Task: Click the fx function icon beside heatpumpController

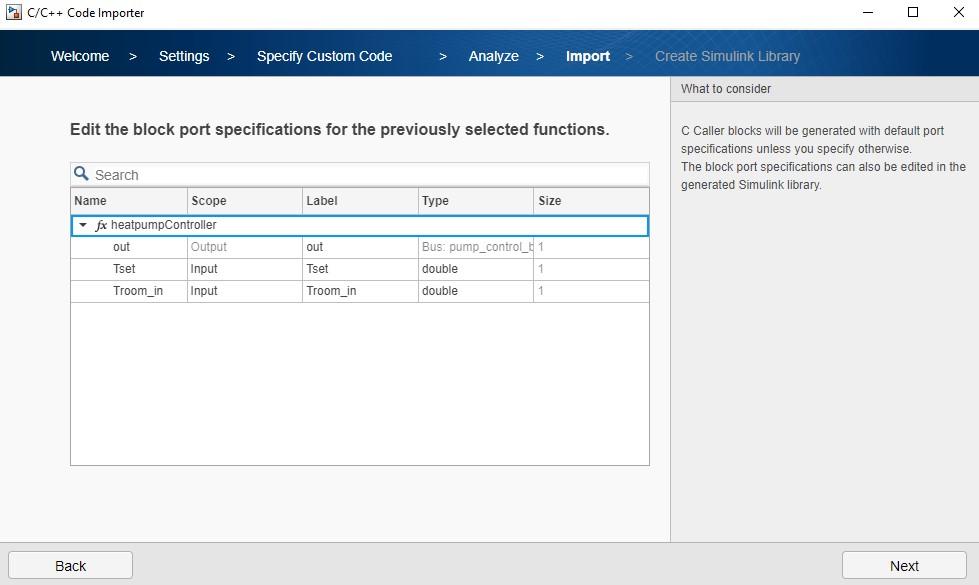Action: tap(101, 226)
